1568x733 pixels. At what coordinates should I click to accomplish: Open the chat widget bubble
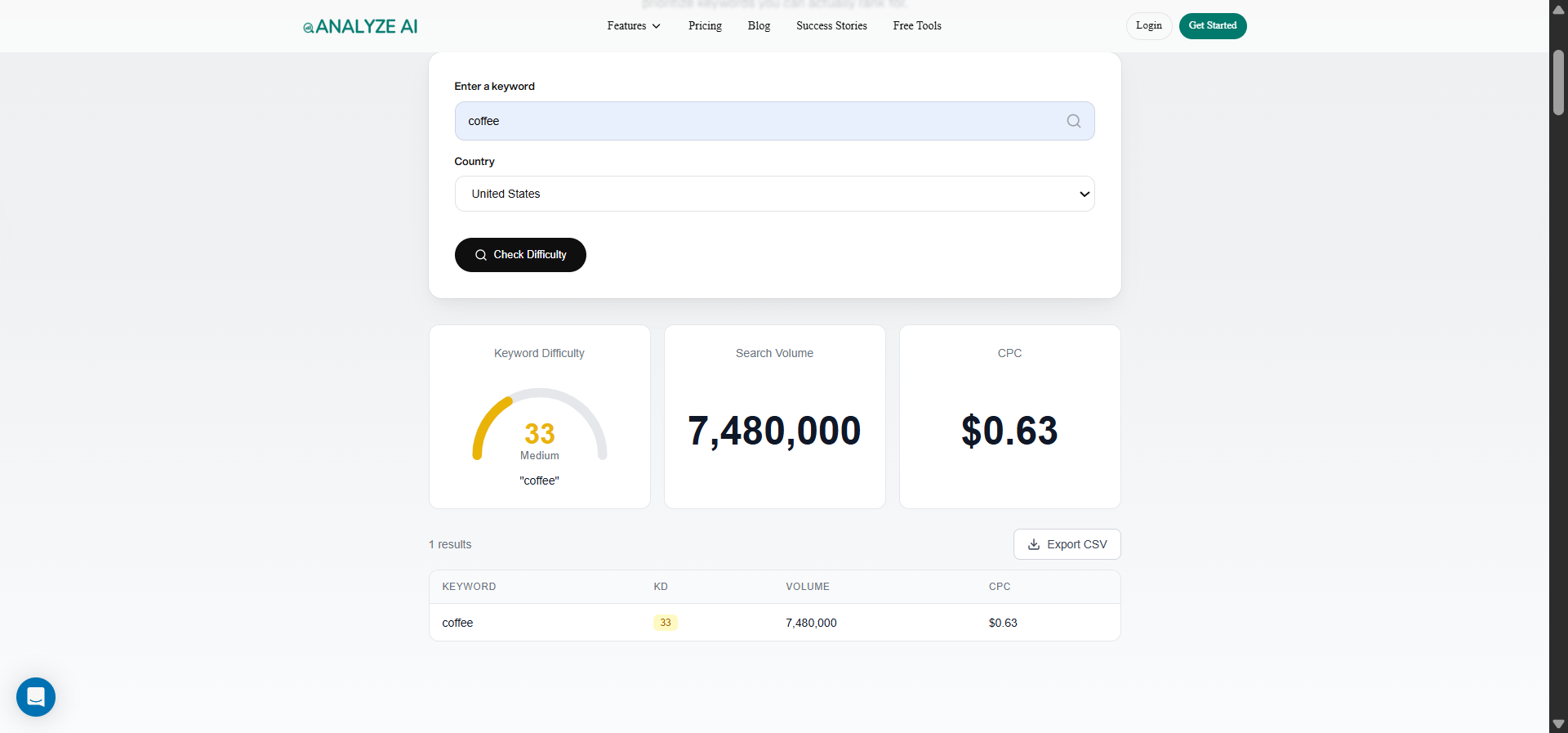36,697
